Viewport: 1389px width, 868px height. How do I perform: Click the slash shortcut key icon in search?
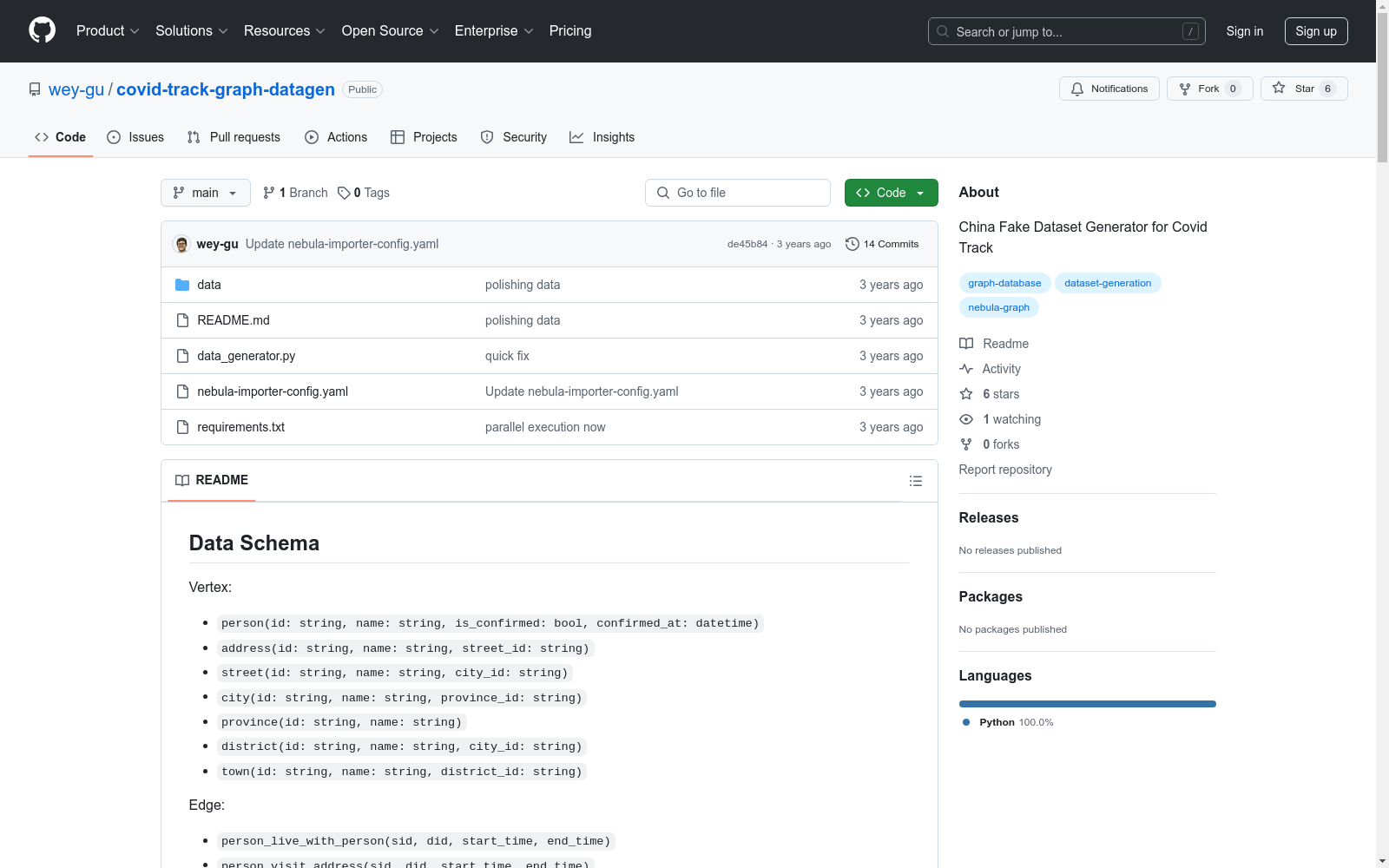pos(1190,31)
